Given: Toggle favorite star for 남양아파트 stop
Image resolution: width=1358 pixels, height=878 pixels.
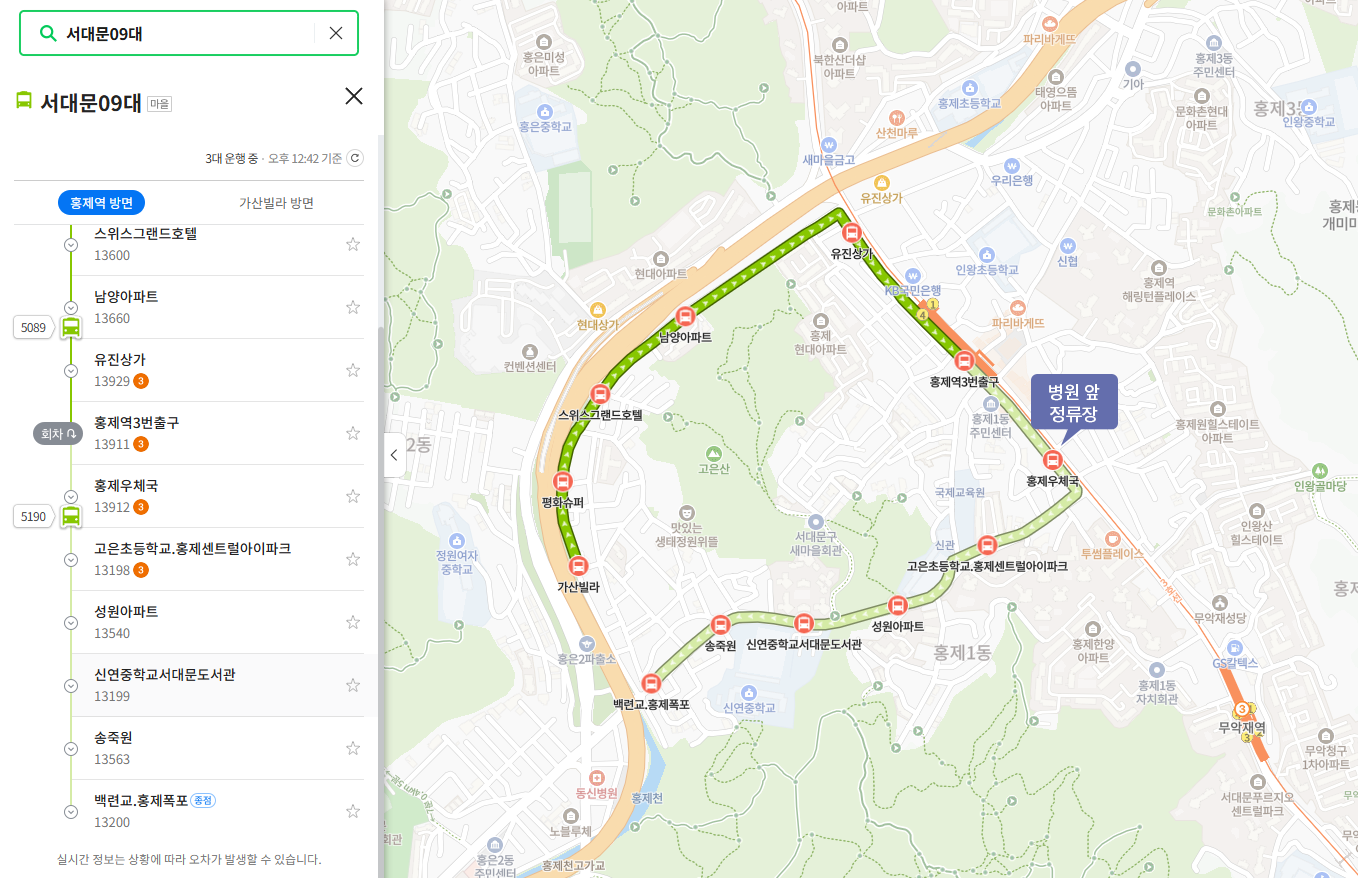Looking at the screenshot, I should coord(352,307).
